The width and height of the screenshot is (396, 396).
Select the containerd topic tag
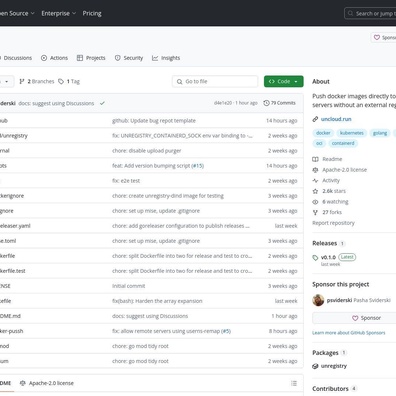point(343,143)
